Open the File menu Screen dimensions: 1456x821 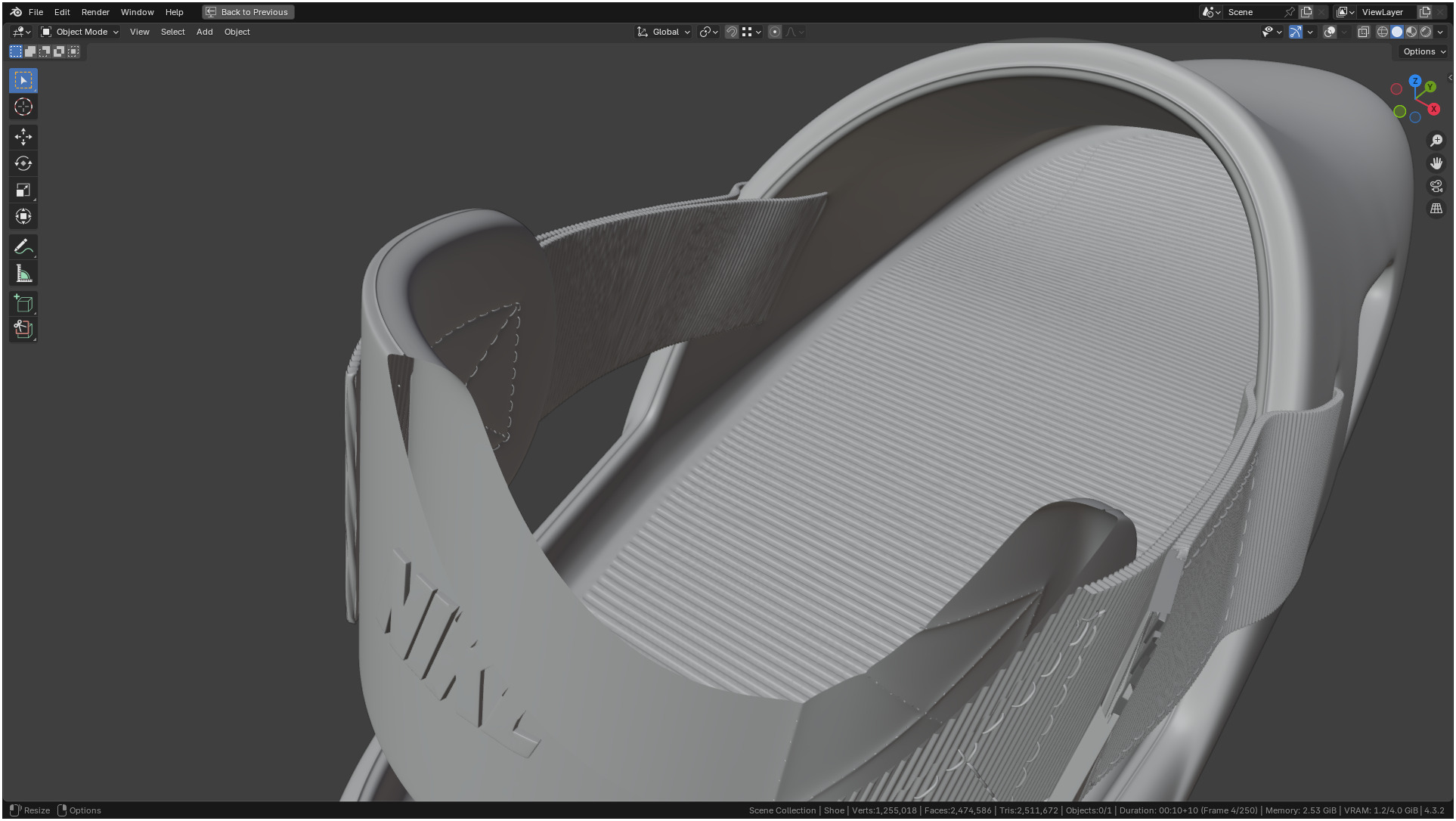point(36,12)
